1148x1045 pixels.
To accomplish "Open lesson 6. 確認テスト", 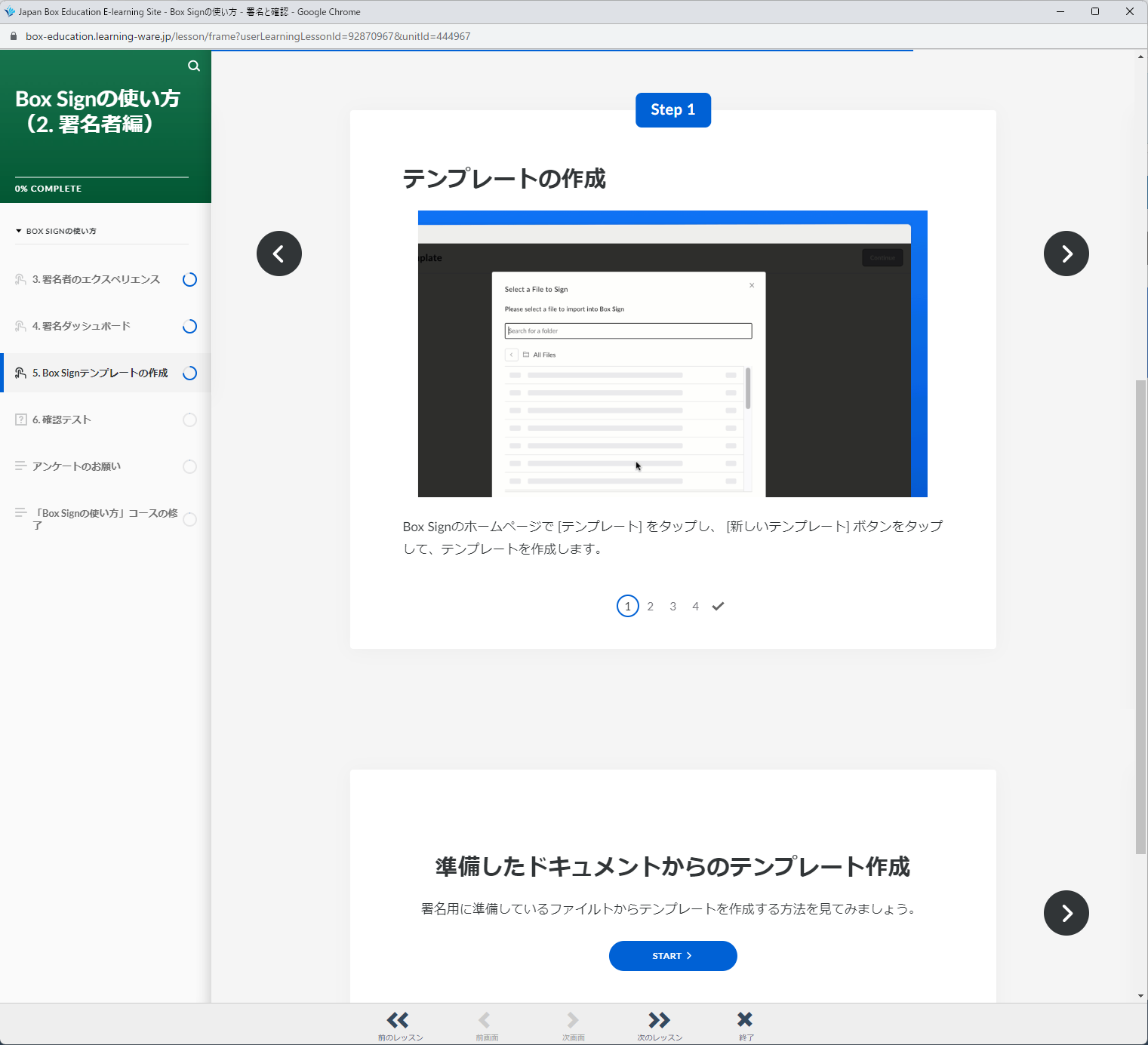I will 62,420.
